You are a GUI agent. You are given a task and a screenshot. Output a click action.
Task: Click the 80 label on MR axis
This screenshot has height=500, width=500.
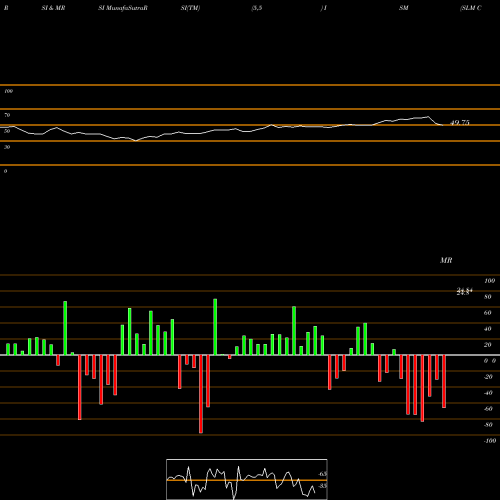(487, 297)
